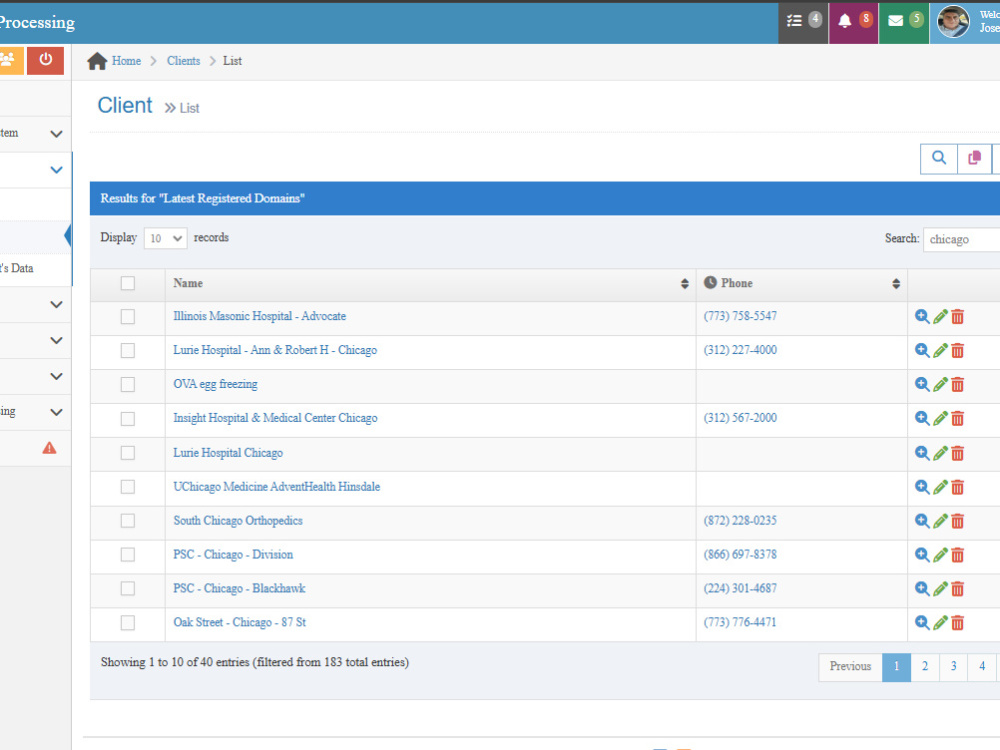Check the PSC - Chicago - Division row
Screen dimensions: 1000x750
coord(128,554)
